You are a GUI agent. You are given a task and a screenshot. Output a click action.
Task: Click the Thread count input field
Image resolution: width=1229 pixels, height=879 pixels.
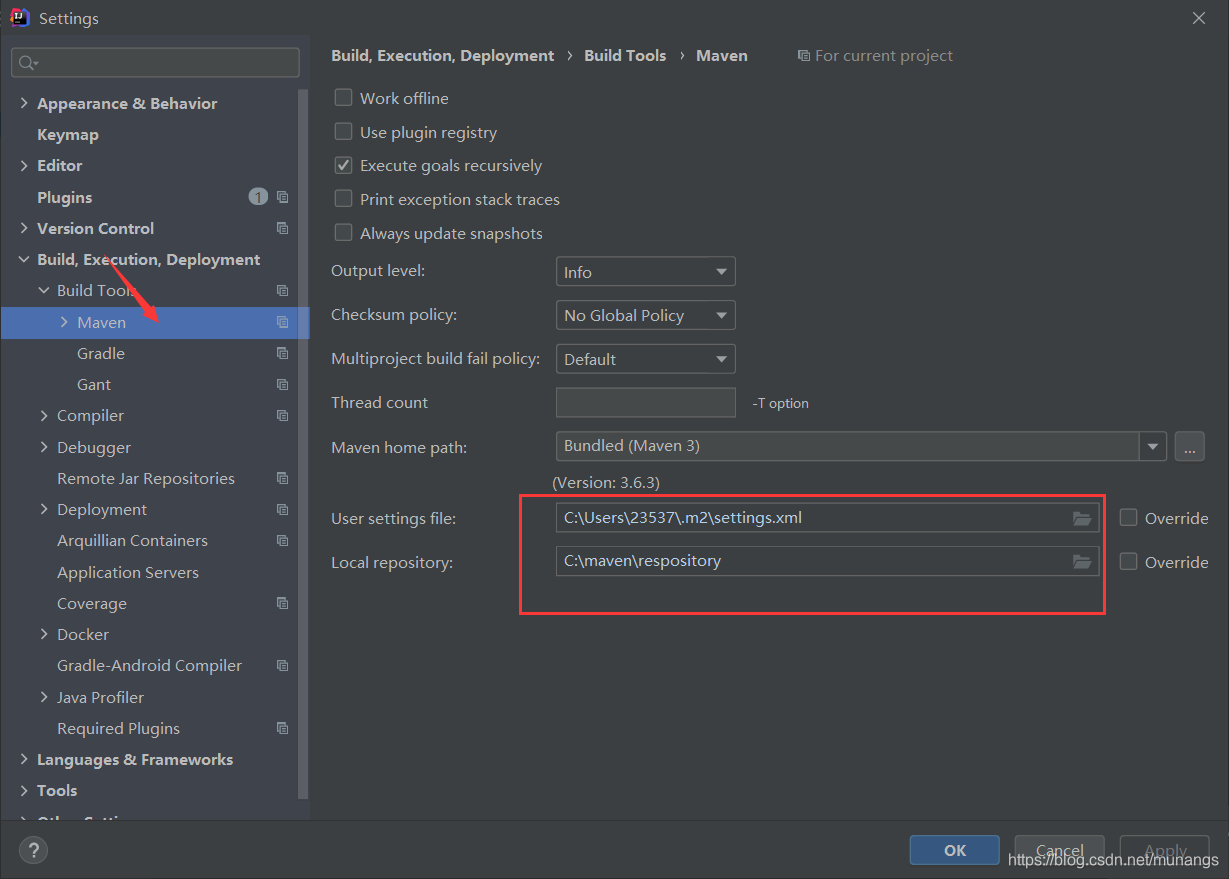click(x=645, y=402)
